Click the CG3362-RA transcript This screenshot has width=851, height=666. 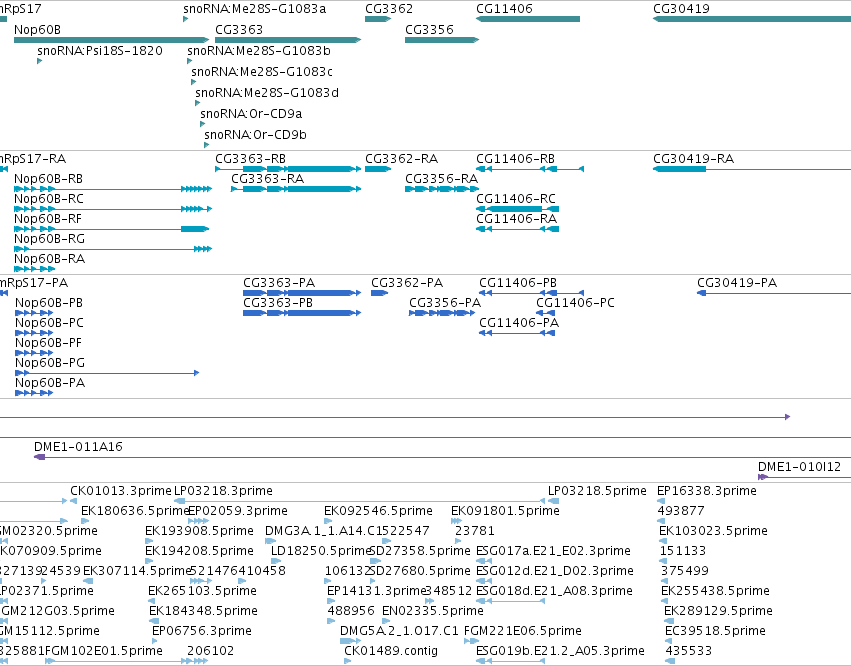pos(378,169)
